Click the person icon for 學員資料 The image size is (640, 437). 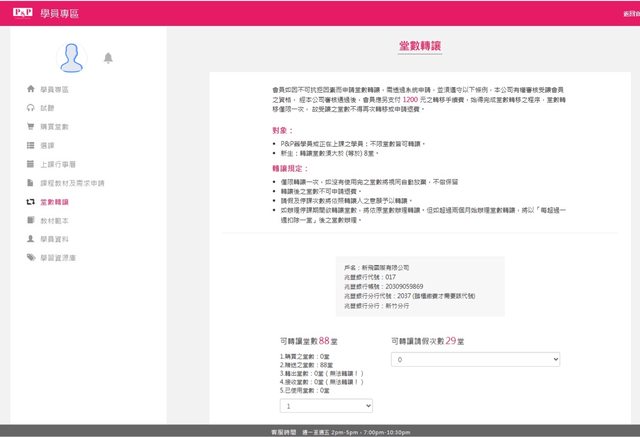tap(30, 240)
